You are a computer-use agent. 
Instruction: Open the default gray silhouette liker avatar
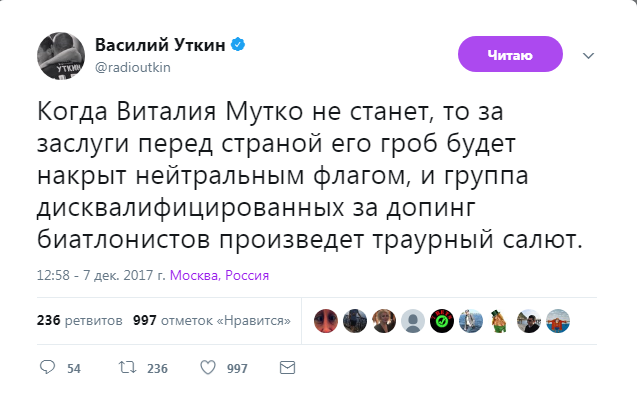point(412,320)
